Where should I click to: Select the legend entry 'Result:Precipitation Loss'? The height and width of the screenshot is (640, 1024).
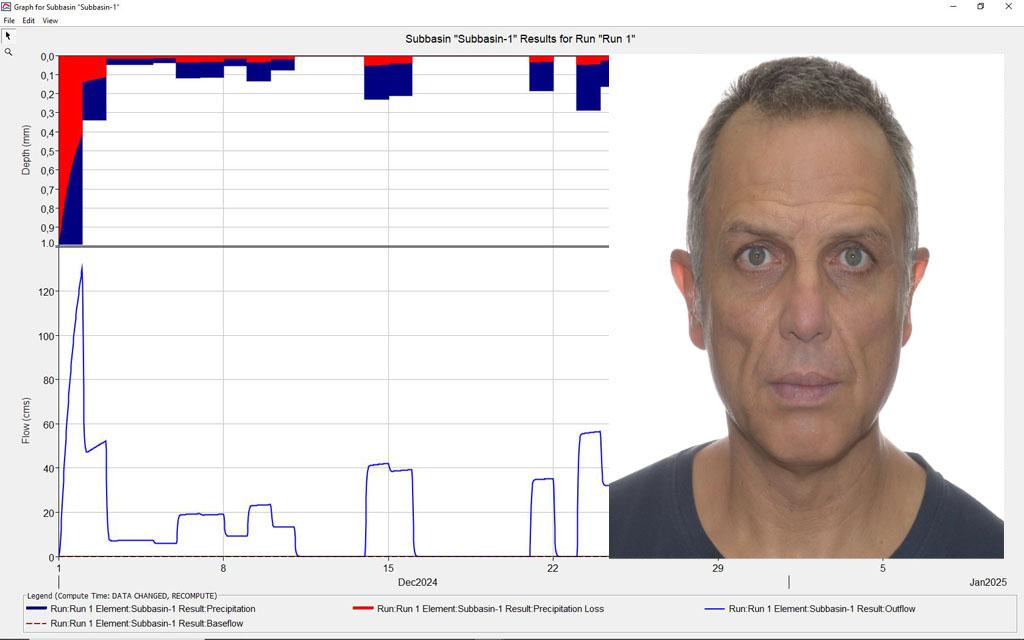tap(490, 609)
